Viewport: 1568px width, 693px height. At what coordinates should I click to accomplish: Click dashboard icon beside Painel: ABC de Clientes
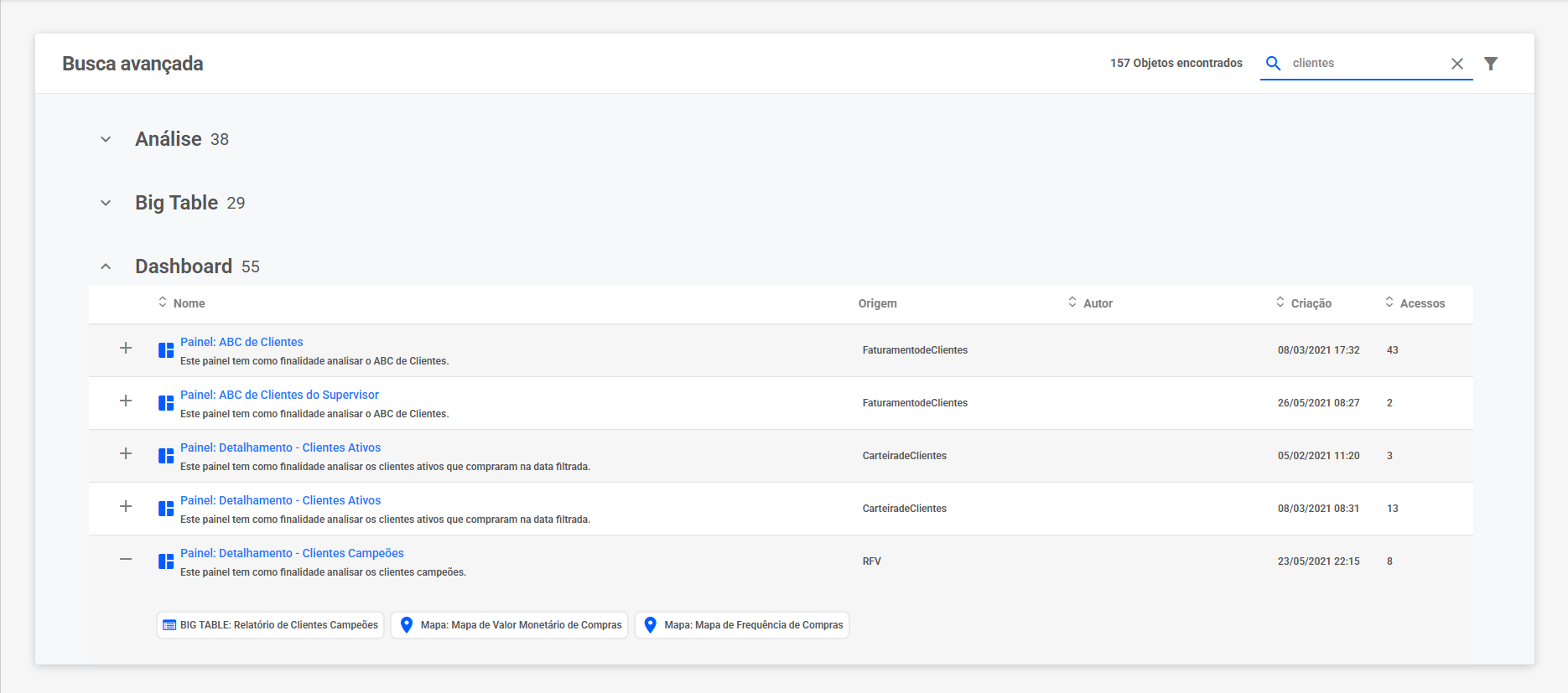pos(166,350)
